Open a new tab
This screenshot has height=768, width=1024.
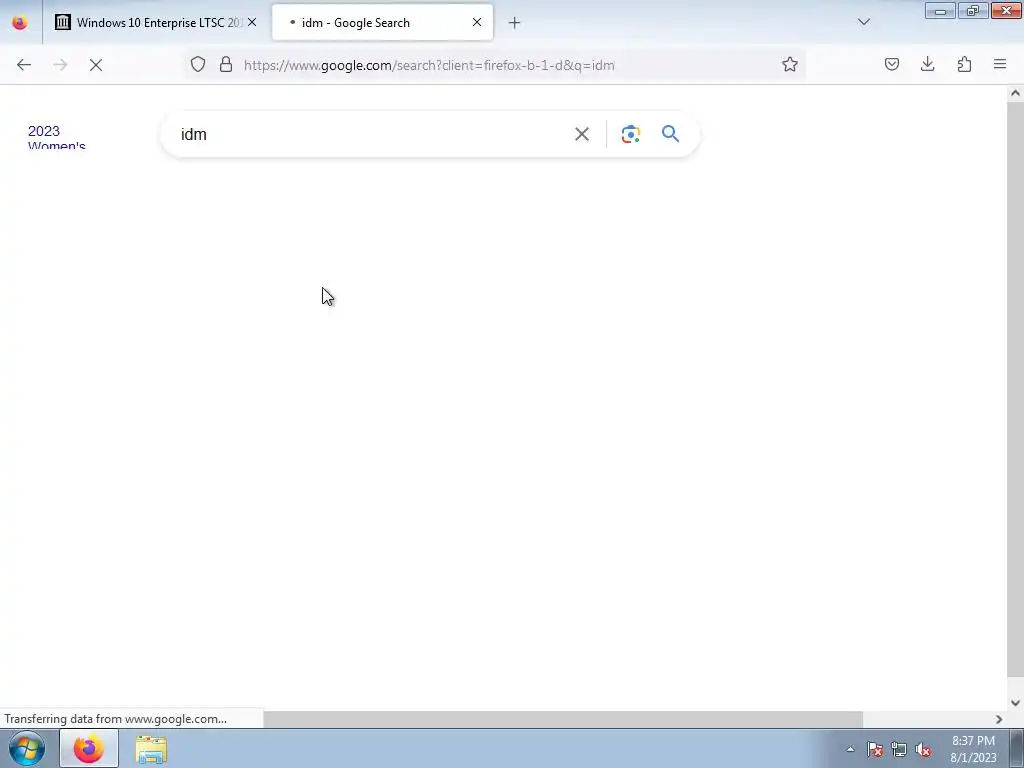515,23
